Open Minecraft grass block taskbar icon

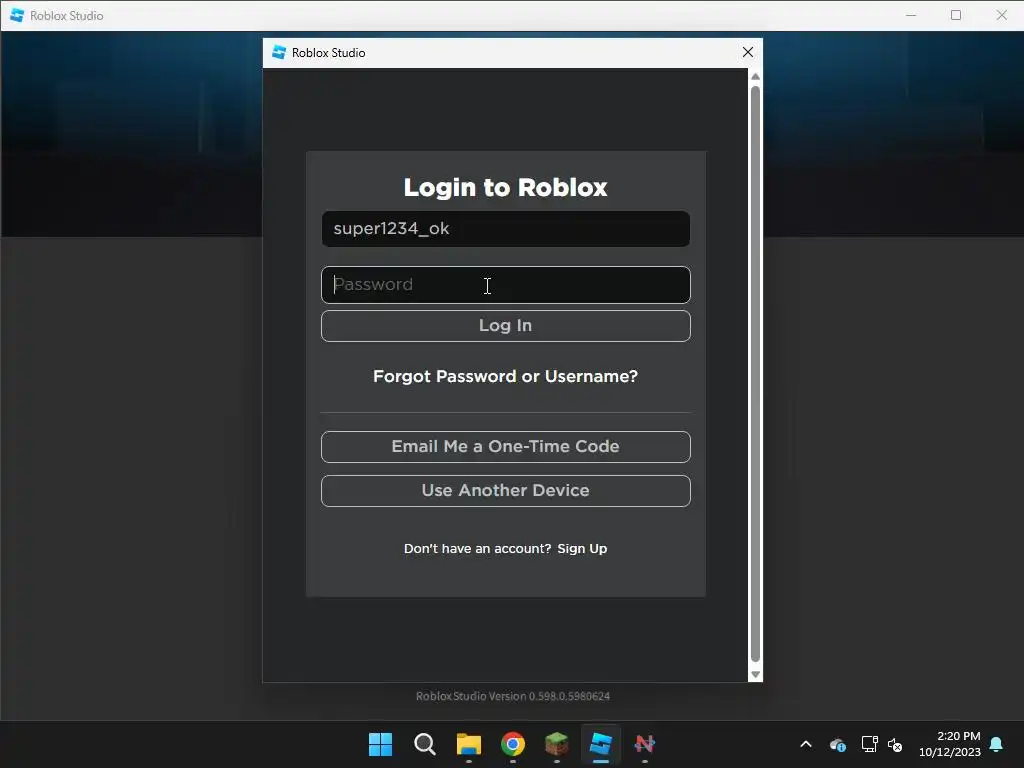(x=556, y=744)
